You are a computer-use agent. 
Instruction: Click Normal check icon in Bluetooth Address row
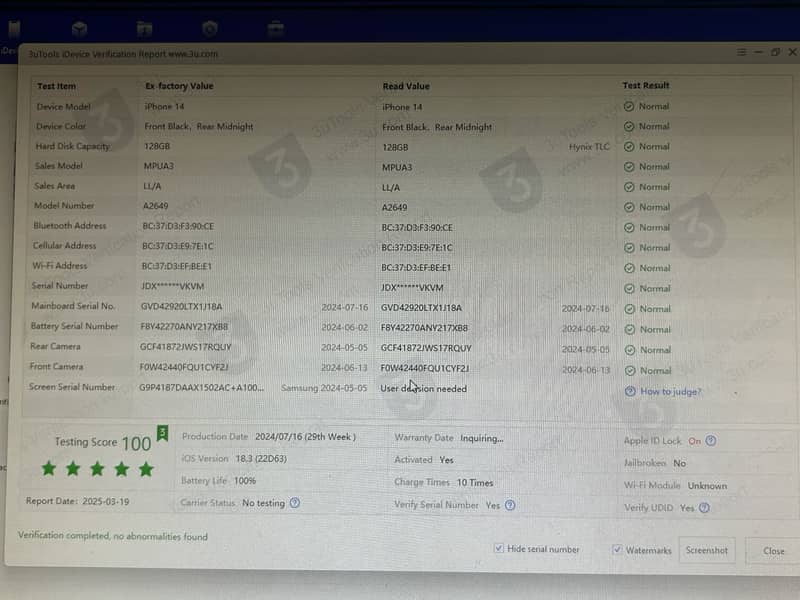(x=629, y=227)
